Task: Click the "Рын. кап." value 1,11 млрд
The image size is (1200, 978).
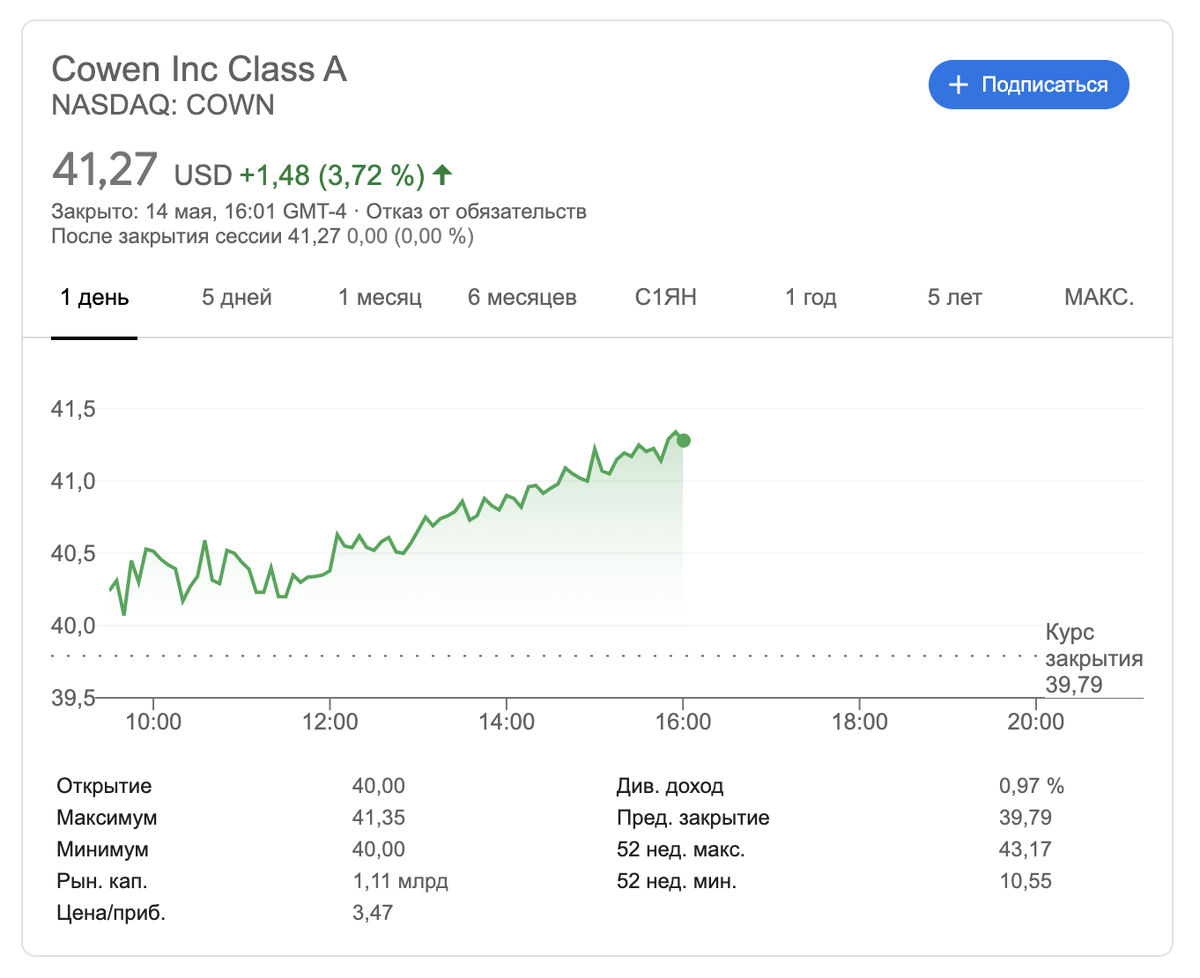Action: point(400,881)
